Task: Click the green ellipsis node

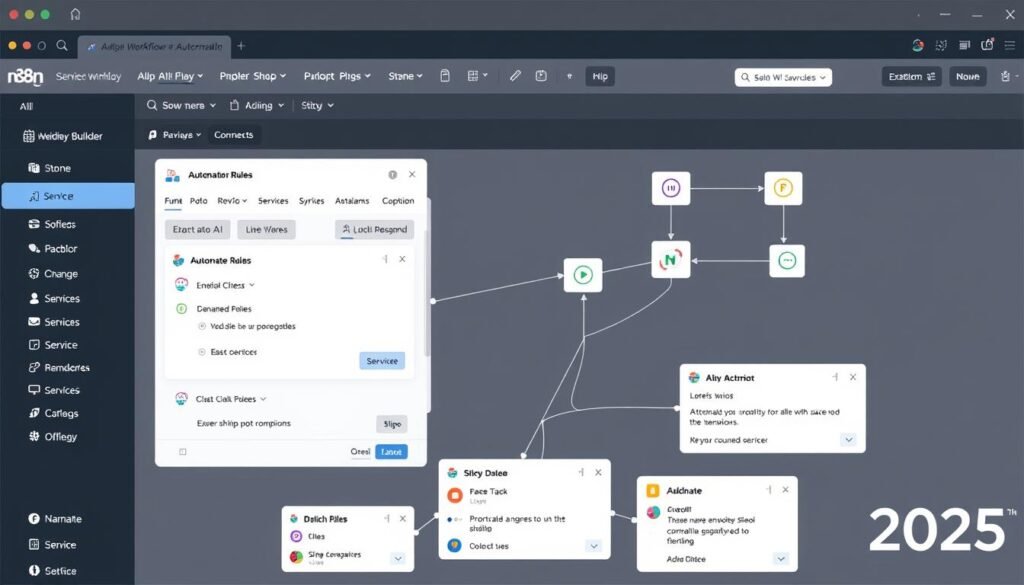Action: pyautogui.click(x=786, y=260)
